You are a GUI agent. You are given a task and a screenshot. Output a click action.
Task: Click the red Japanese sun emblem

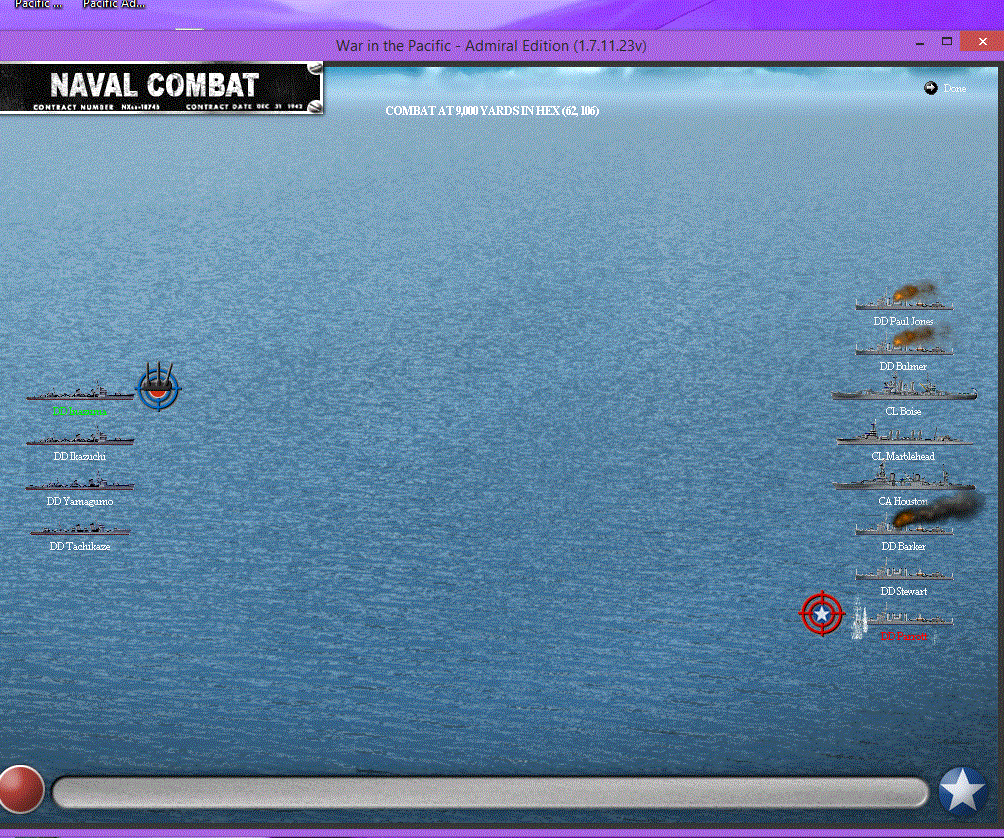point(22,789)
